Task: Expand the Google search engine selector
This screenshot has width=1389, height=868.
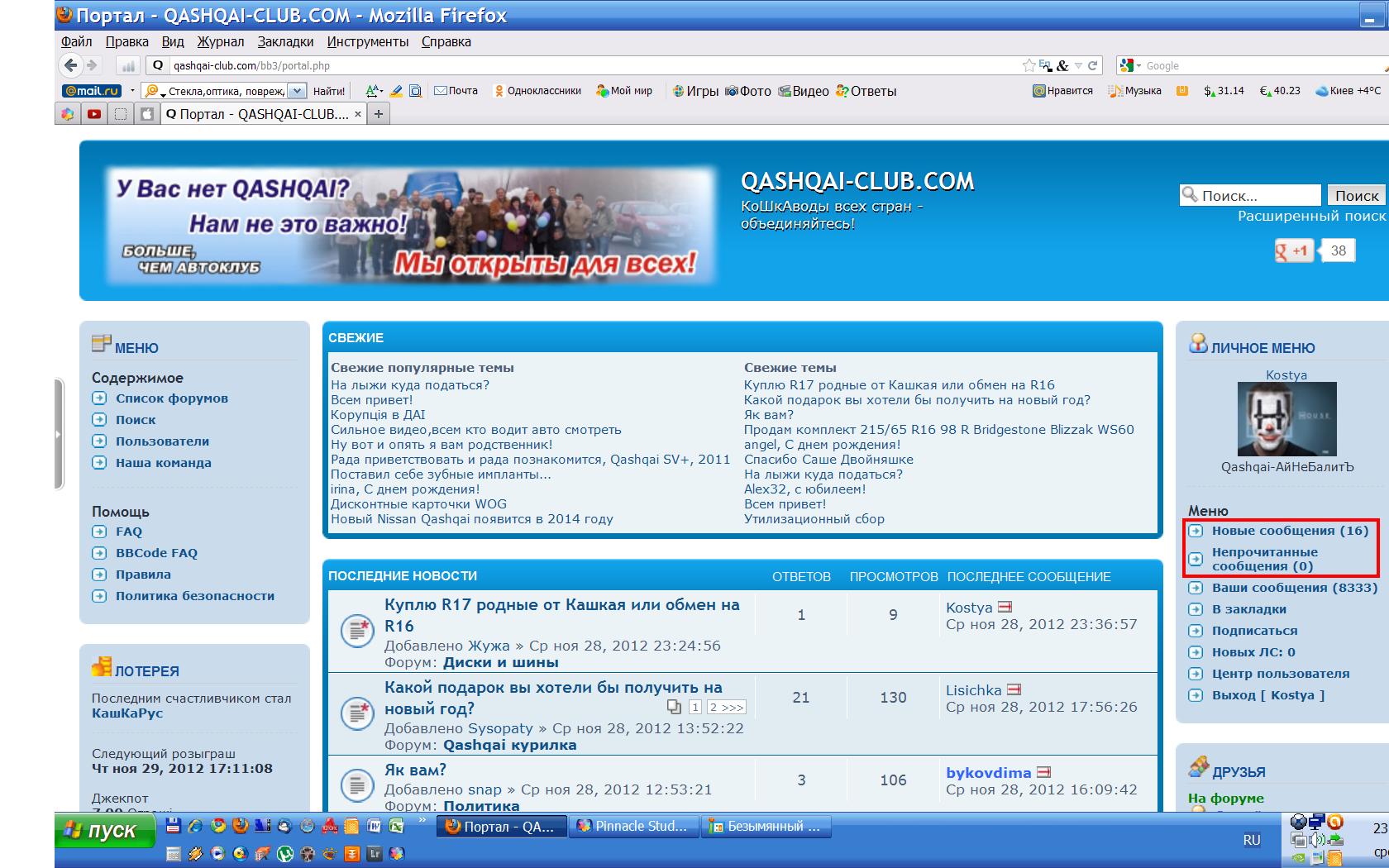Action: [x=1130, y=65]
